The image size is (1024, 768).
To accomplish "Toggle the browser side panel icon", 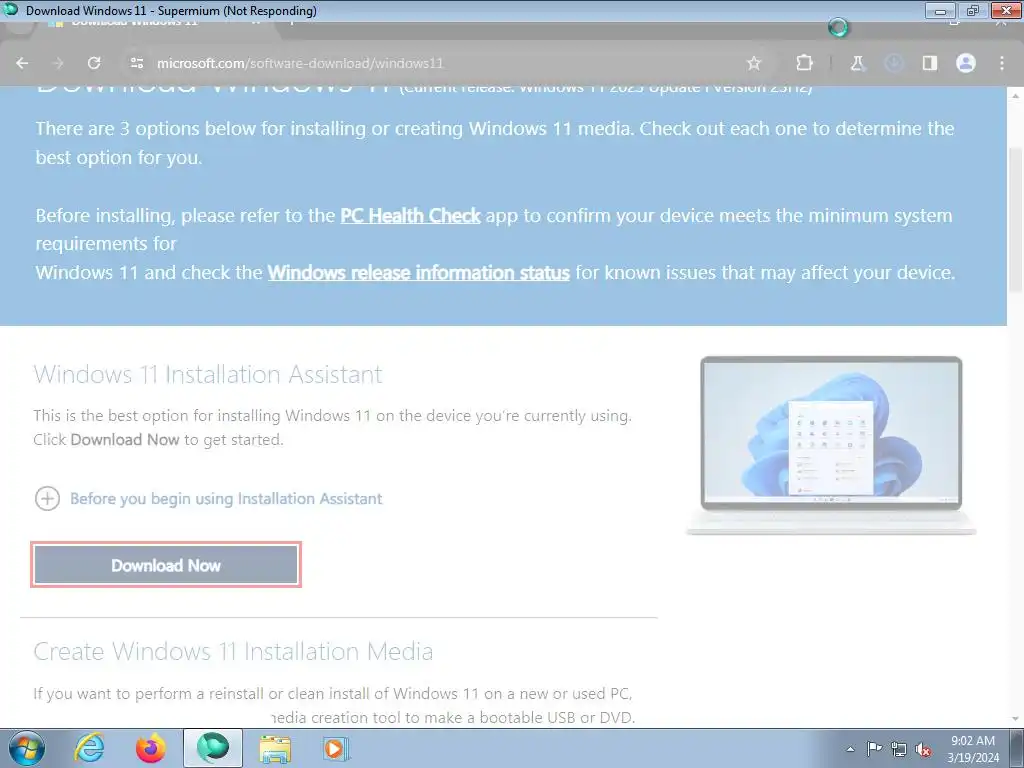I will tap(929, 63).
